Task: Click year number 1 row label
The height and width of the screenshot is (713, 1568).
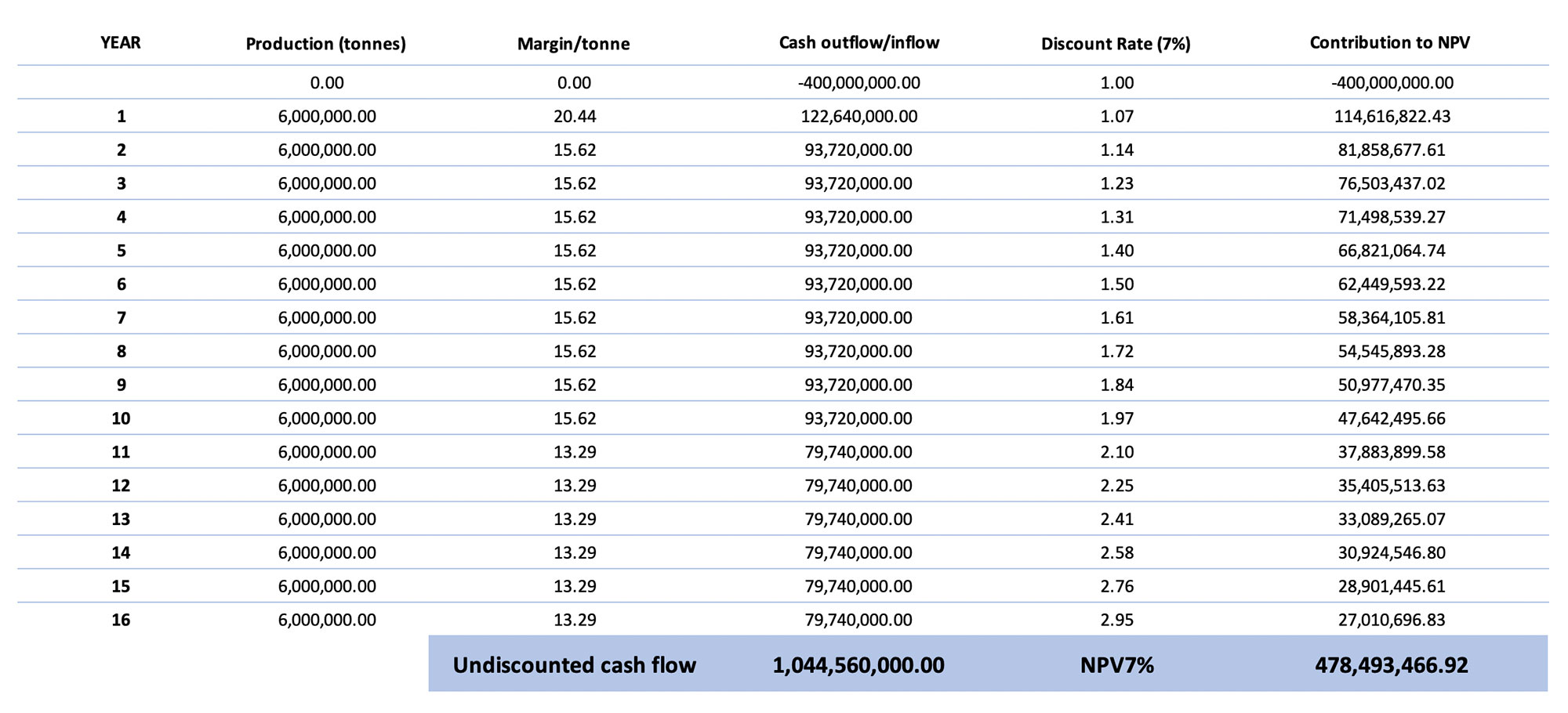Action: click(121, 116)
